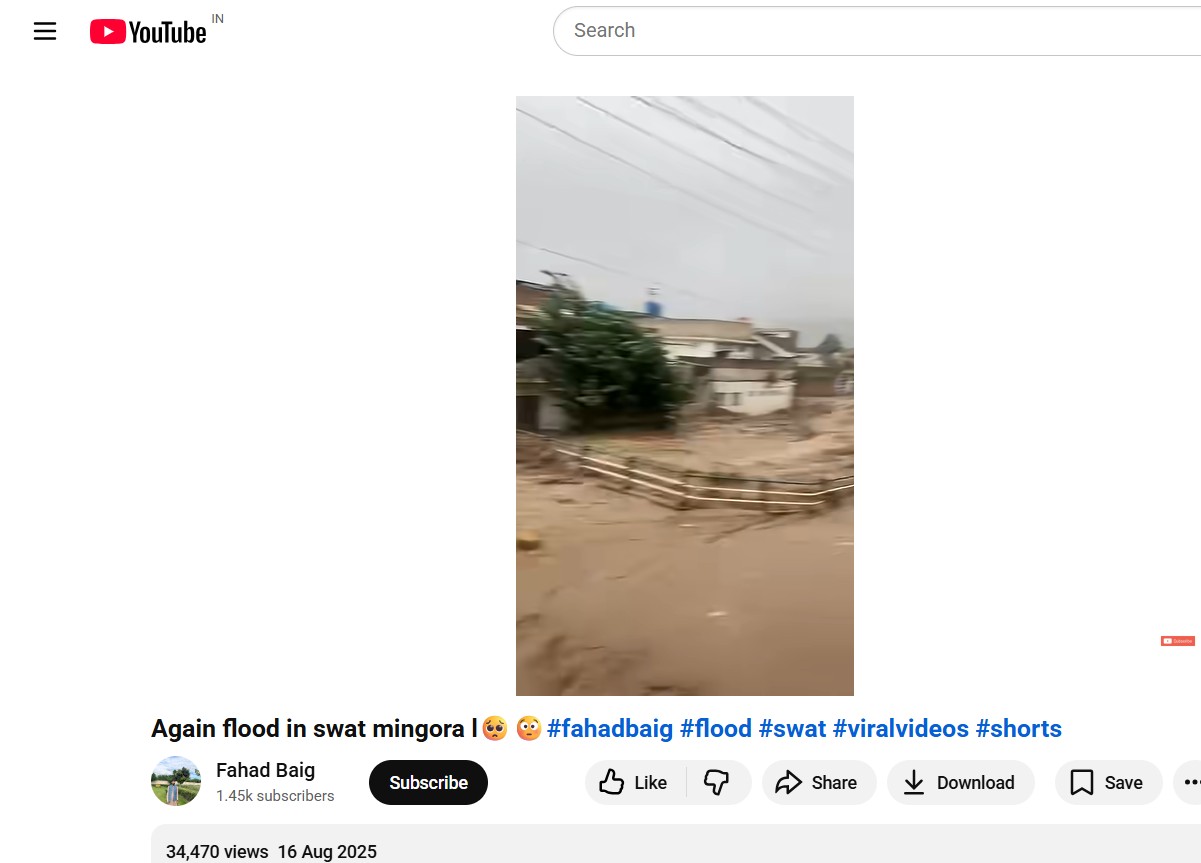Subscribe to Fahad Baig channel
The width and height of the screenshot is (1201, 863).
click(428, 783)
